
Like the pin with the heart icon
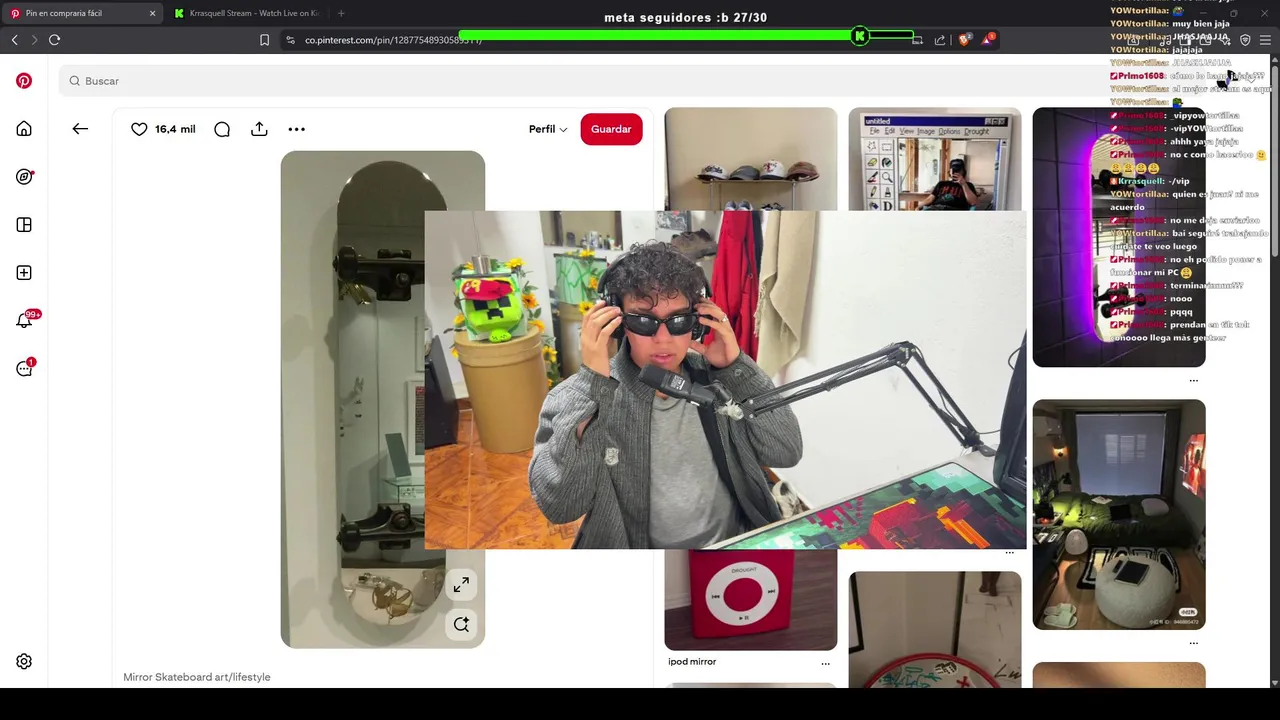point(139,129)
